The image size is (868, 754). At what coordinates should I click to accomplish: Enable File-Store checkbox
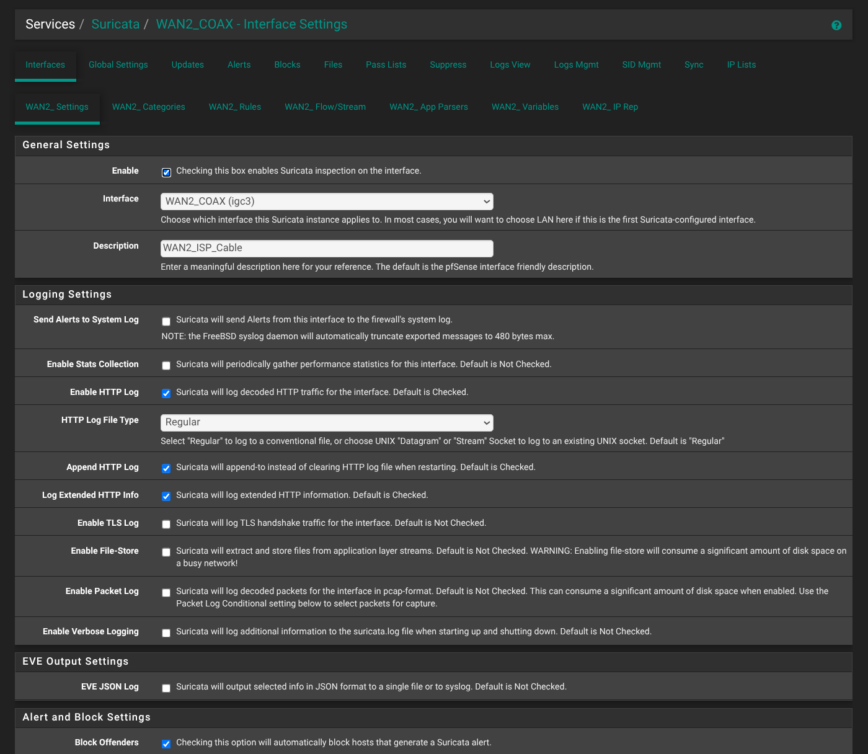[x=166, y=552]
